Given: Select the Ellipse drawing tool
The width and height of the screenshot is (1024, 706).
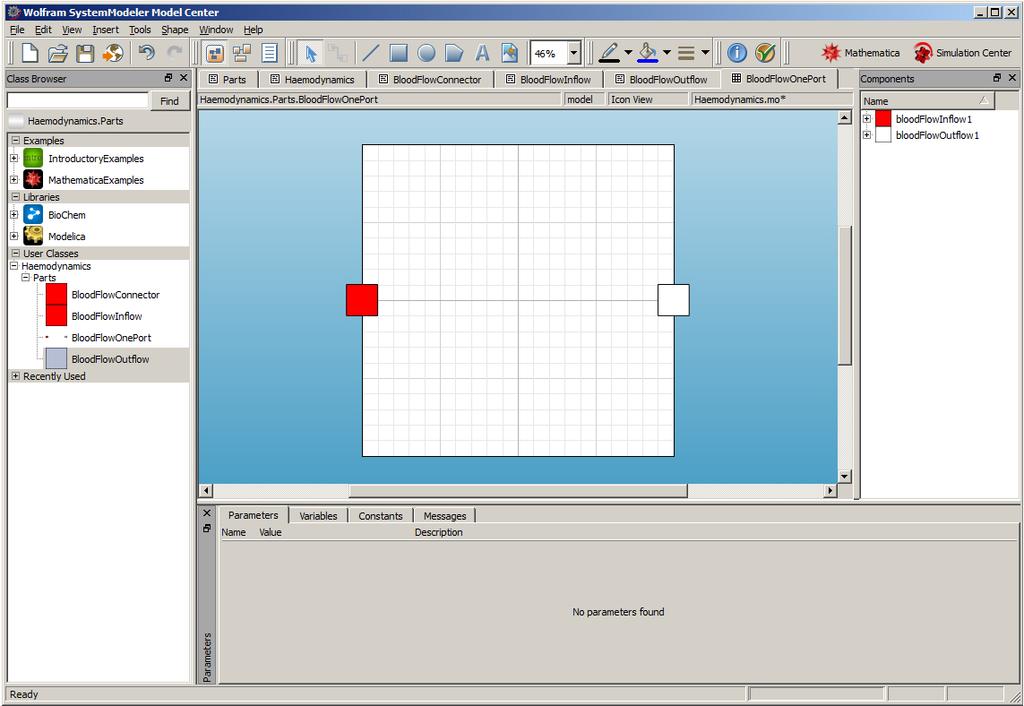Looking at the screenshot, I should [426, 53].
